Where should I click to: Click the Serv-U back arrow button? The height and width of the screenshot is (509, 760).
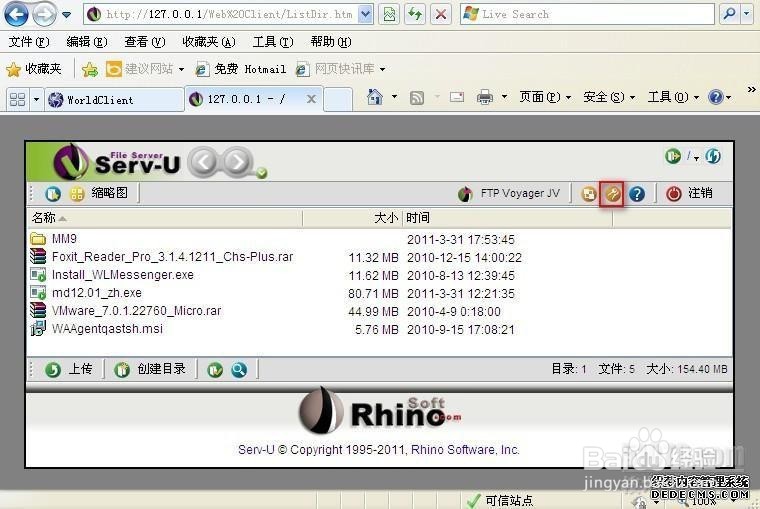point(203,161)
